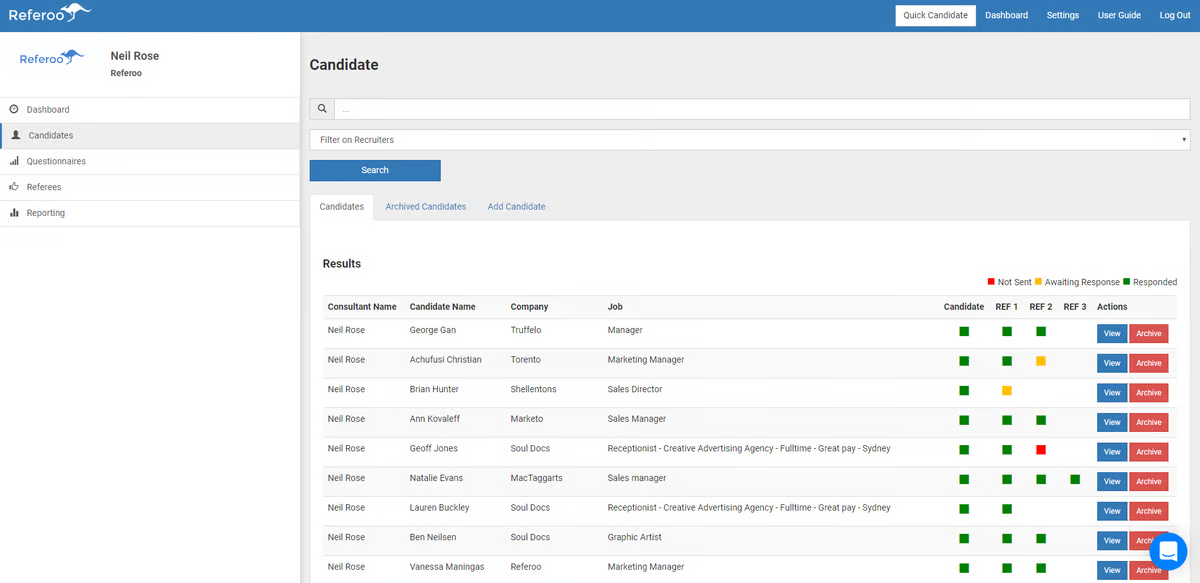Viewport: 1200px width, 583px height.
Task: Click company cell Marketo
Action: coord(527,419)
